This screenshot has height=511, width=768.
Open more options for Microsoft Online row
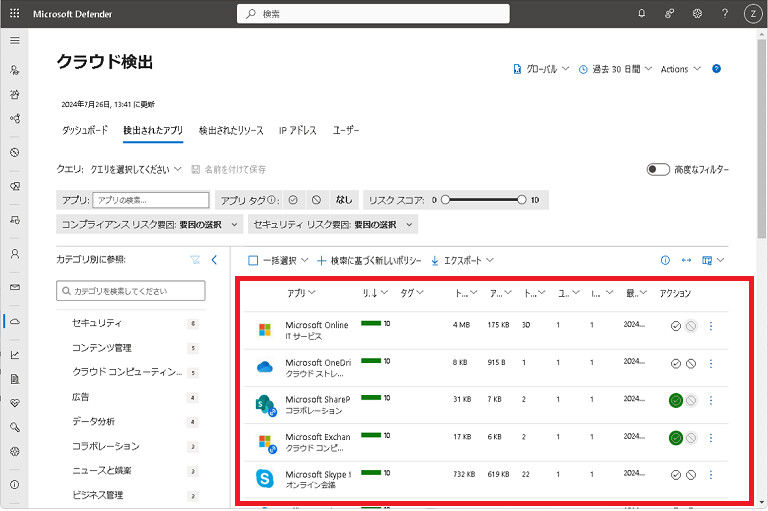(711, 326)
